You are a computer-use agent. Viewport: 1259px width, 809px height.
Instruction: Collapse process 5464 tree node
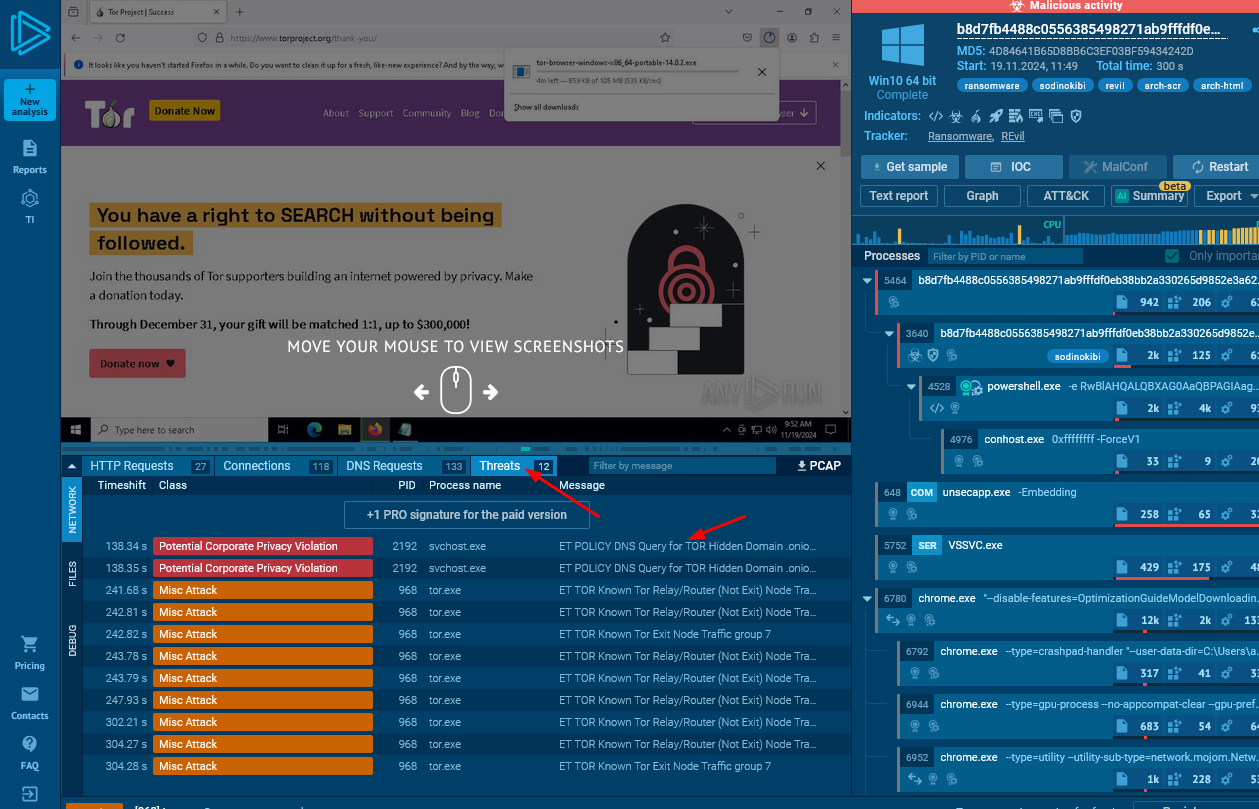868,281
